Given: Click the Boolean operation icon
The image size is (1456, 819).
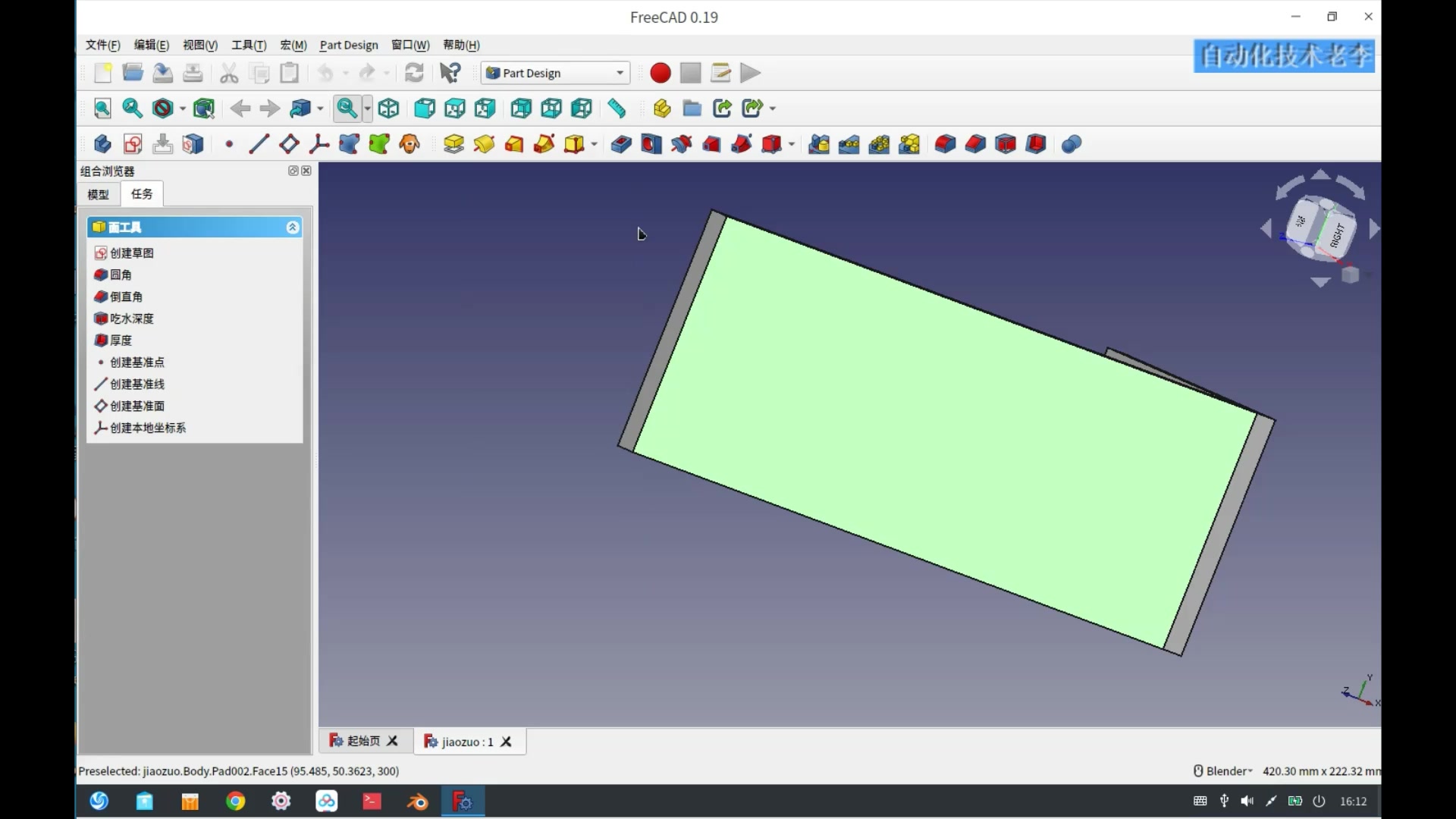Looking at the screenshot, I should point(1071,144).
